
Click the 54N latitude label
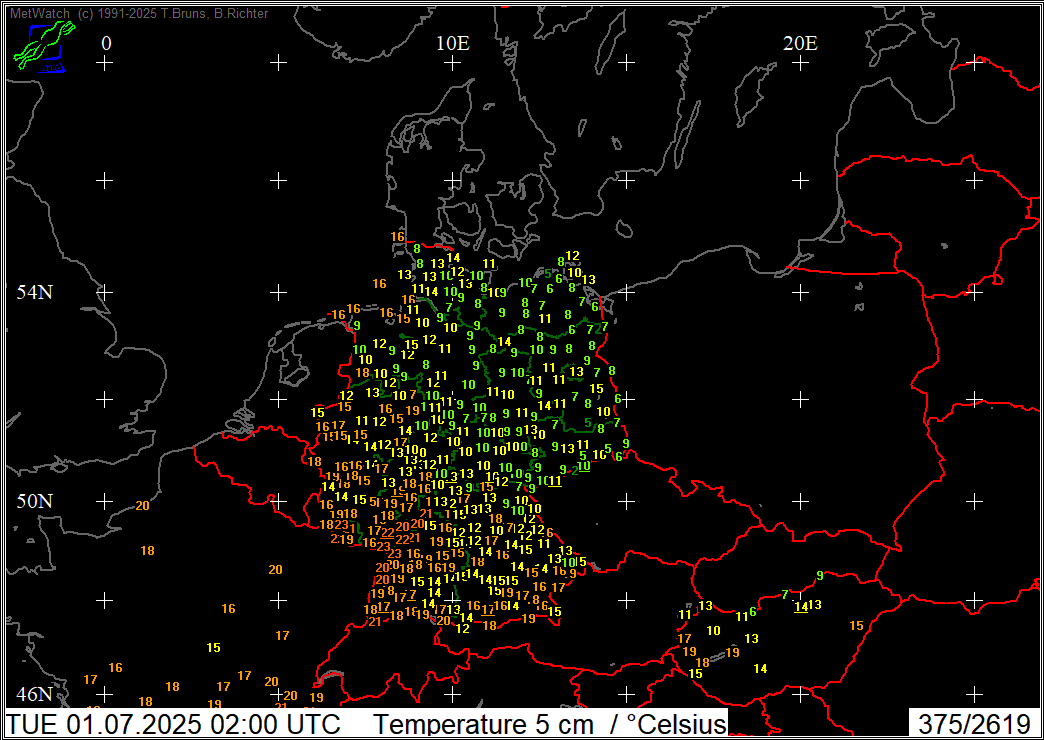coord(34,292)
